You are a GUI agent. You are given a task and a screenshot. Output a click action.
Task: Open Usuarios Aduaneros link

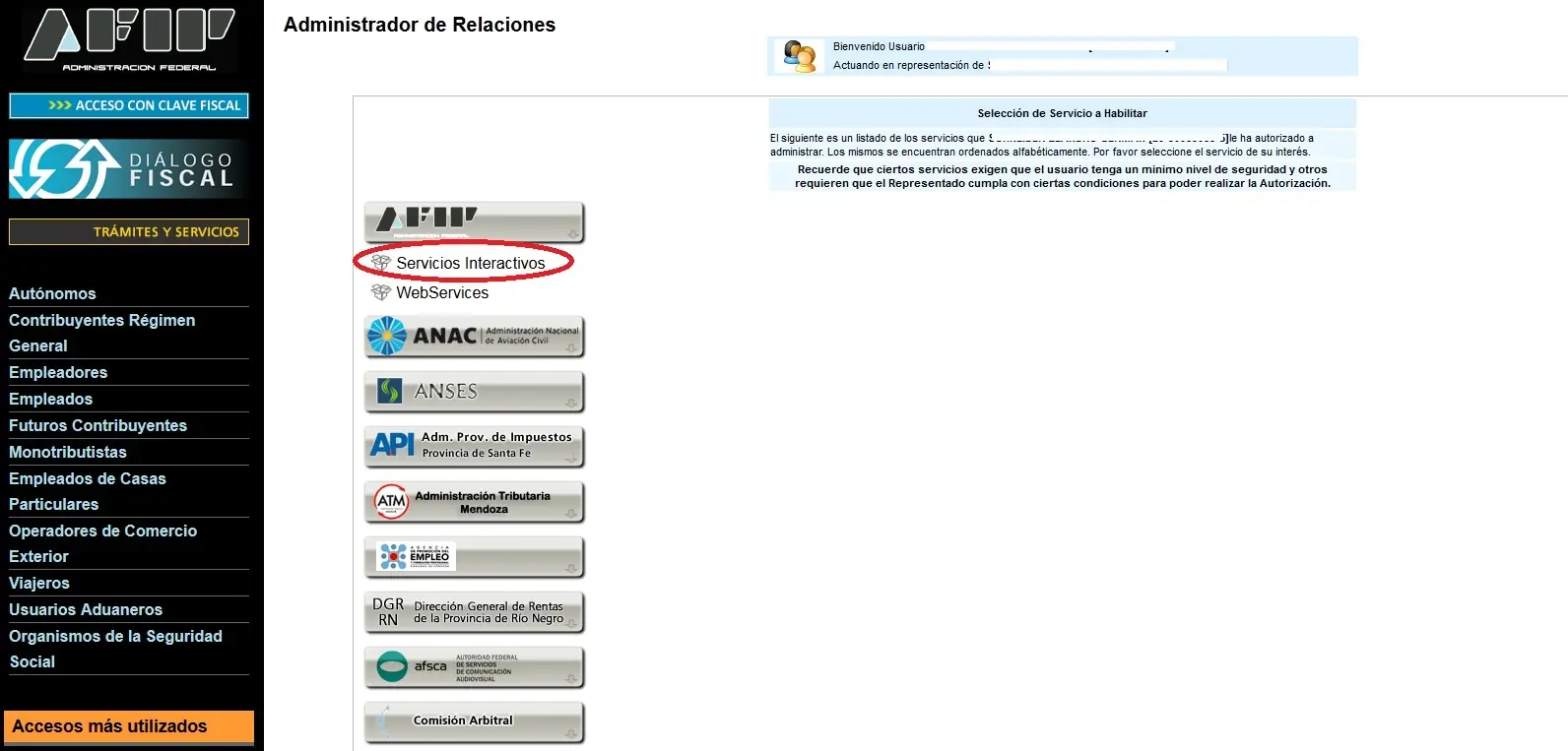tap(86, 609)
